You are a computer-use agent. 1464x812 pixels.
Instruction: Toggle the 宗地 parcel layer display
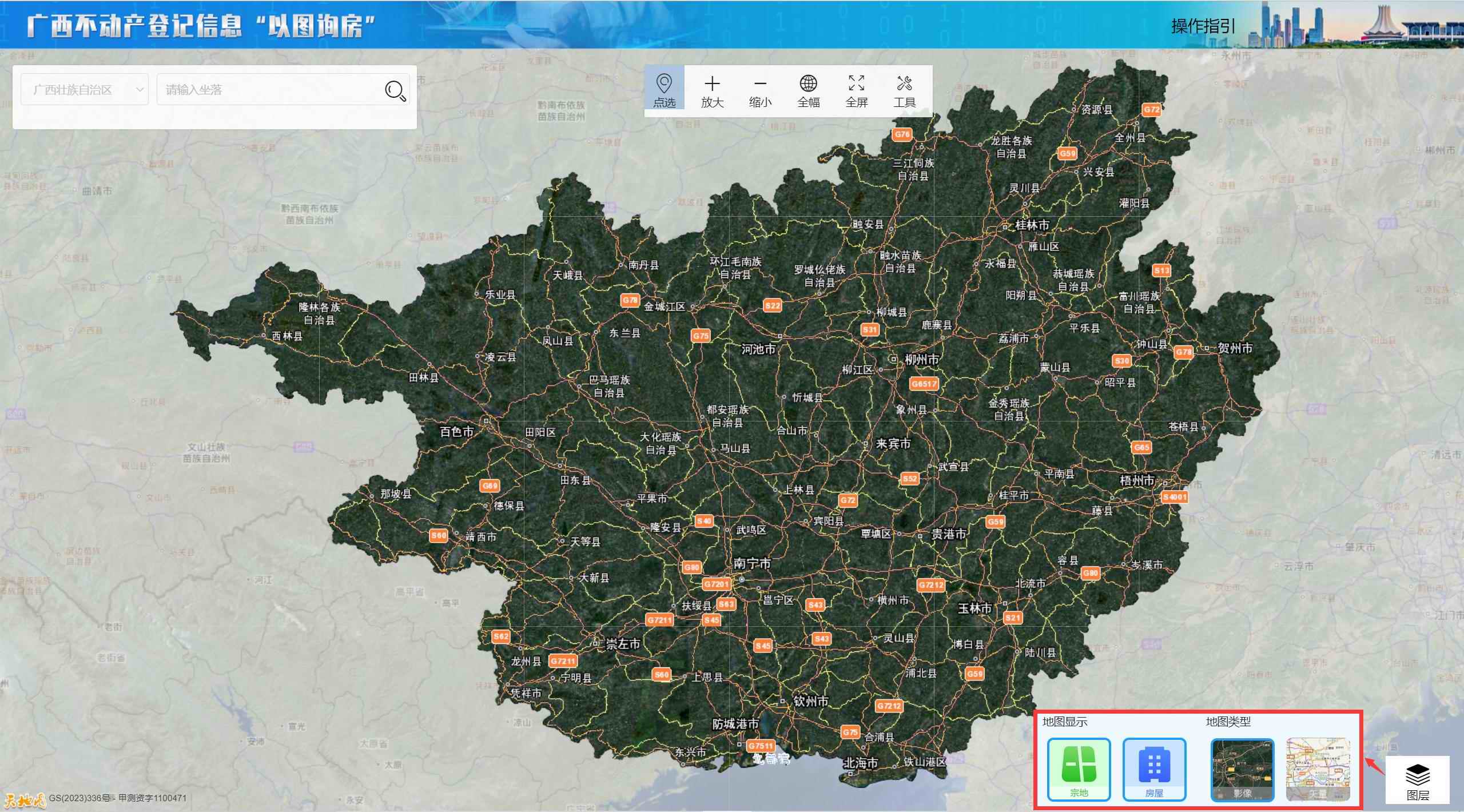[1079, 769]
